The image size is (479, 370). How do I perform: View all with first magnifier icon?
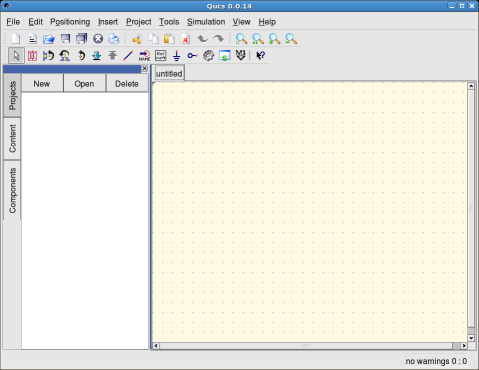tap(241, 39)
